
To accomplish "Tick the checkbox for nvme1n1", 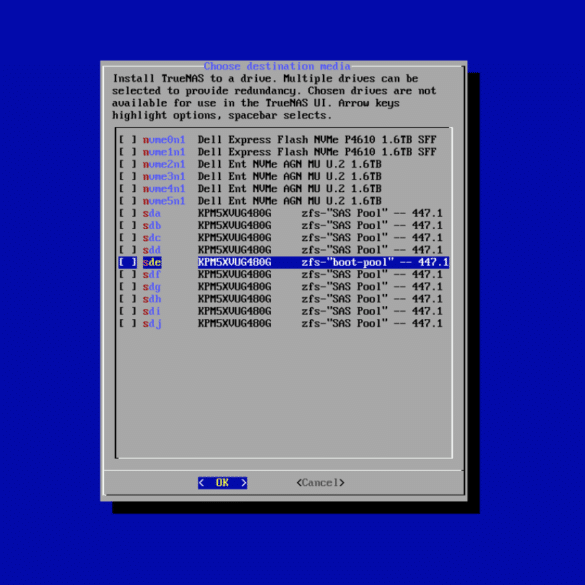I will coord(128,152).
